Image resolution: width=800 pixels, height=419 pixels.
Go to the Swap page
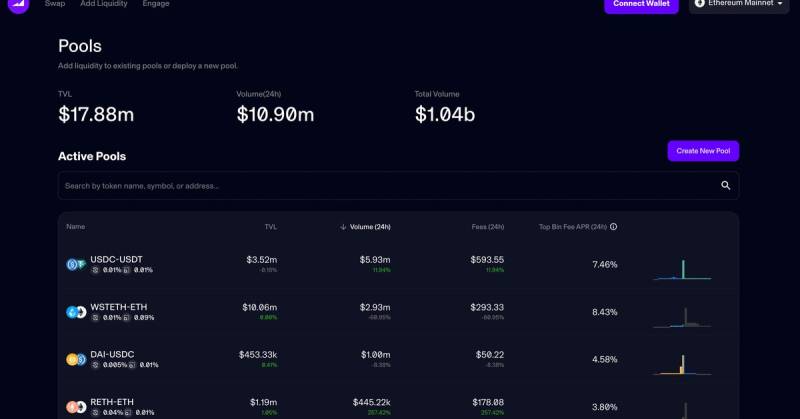[55, 4]
